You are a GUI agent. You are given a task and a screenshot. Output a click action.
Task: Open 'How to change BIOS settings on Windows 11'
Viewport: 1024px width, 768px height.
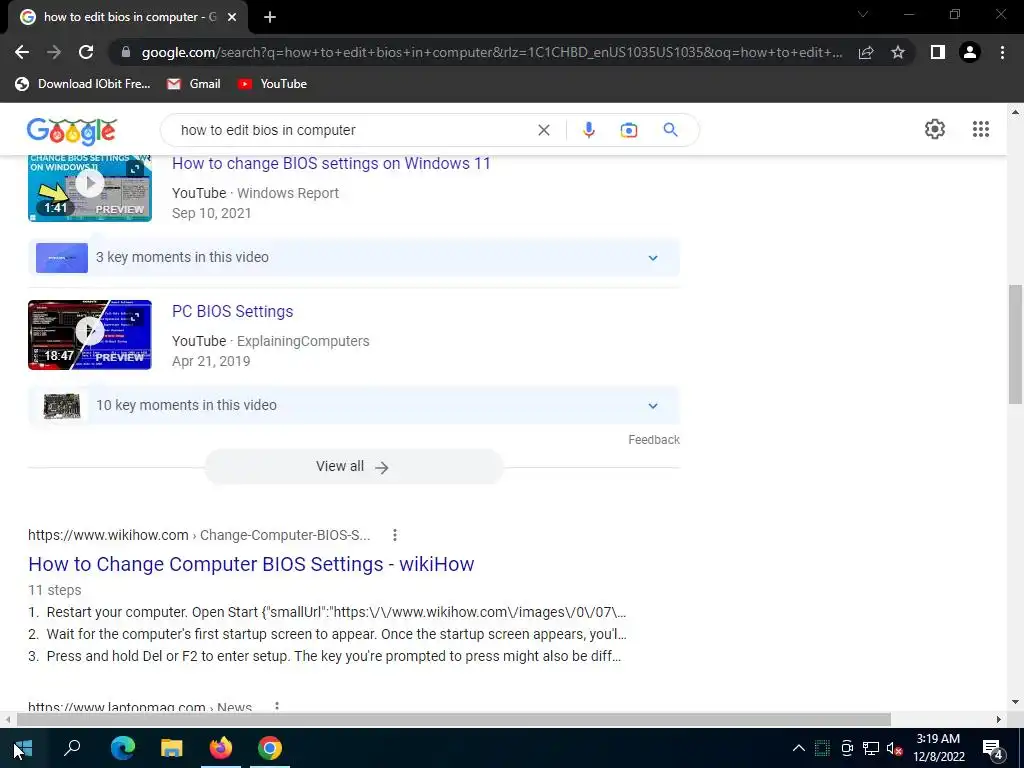click(331, 163)
